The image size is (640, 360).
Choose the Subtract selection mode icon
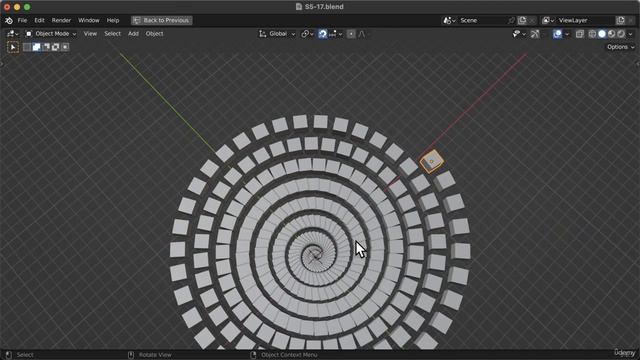pos(46,47)
